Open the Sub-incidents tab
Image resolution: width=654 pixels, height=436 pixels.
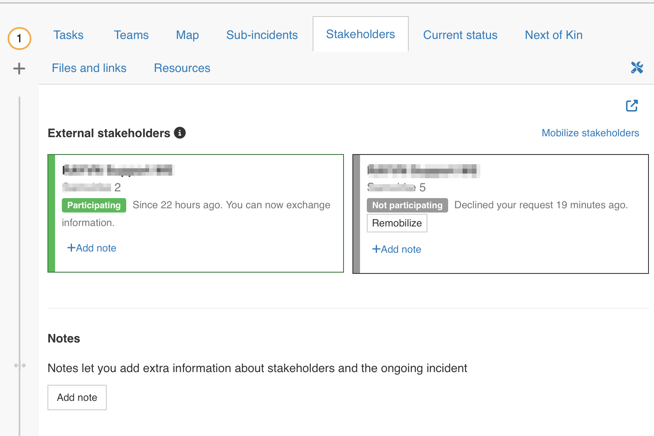[261, 35]
